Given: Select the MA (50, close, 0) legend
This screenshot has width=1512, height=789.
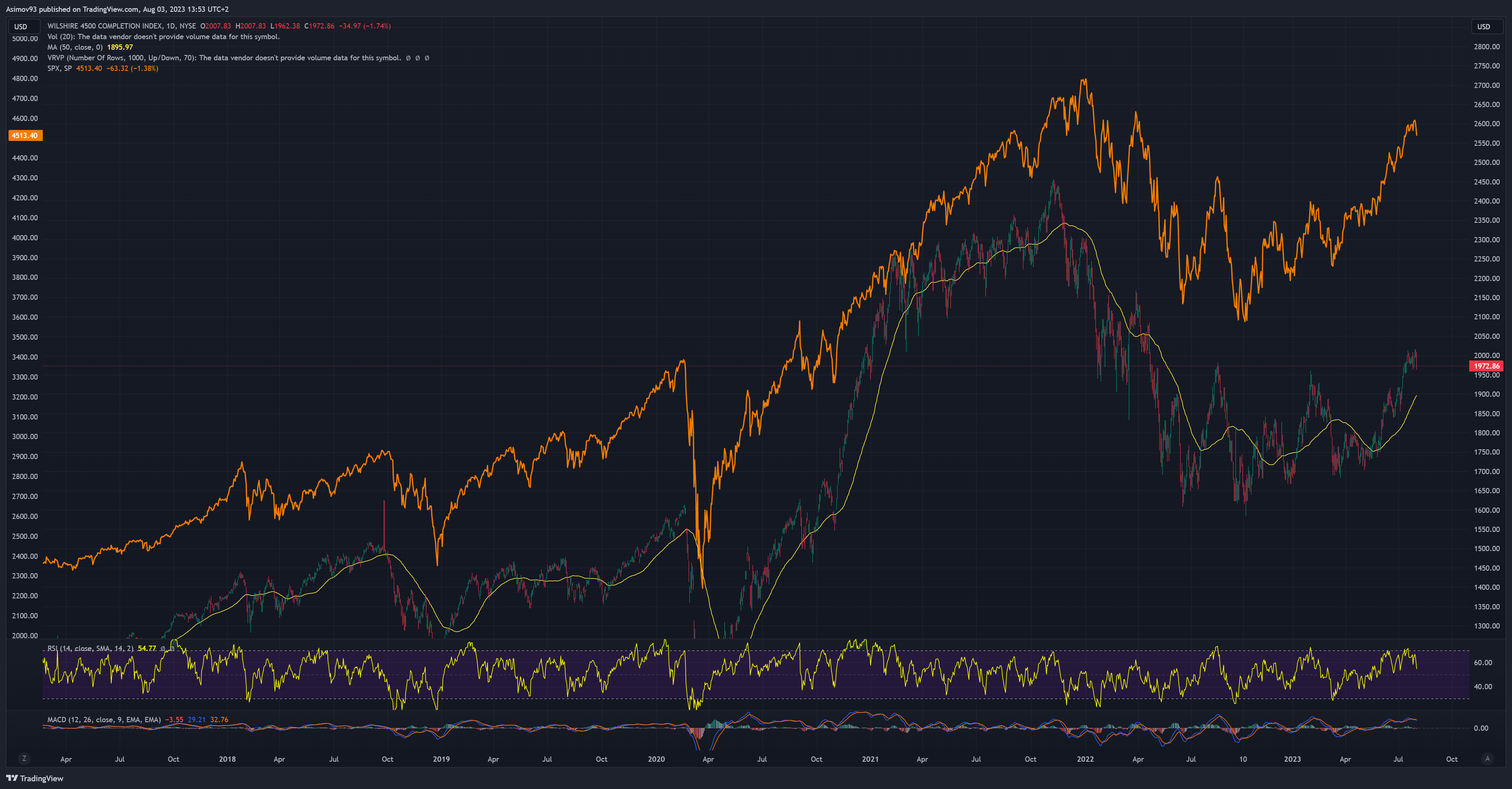Looking at the screenshot, I should tap(75, 47).
